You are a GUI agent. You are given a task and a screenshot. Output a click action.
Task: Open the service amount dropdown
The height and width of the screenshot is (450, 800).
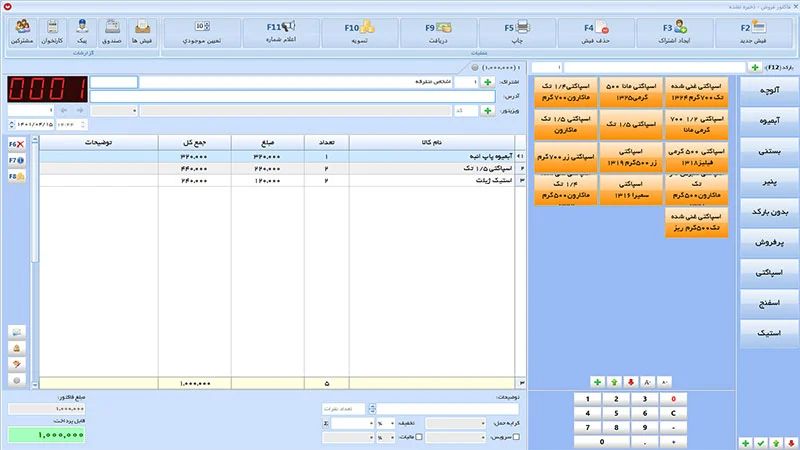tap(456, 437)
